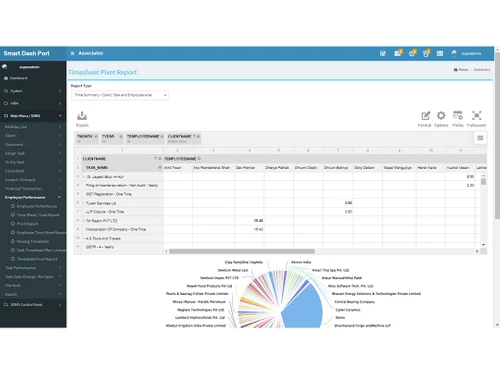
Task: Open Timesheet Pivot Report sidebar item
Action: click(37, 259)
